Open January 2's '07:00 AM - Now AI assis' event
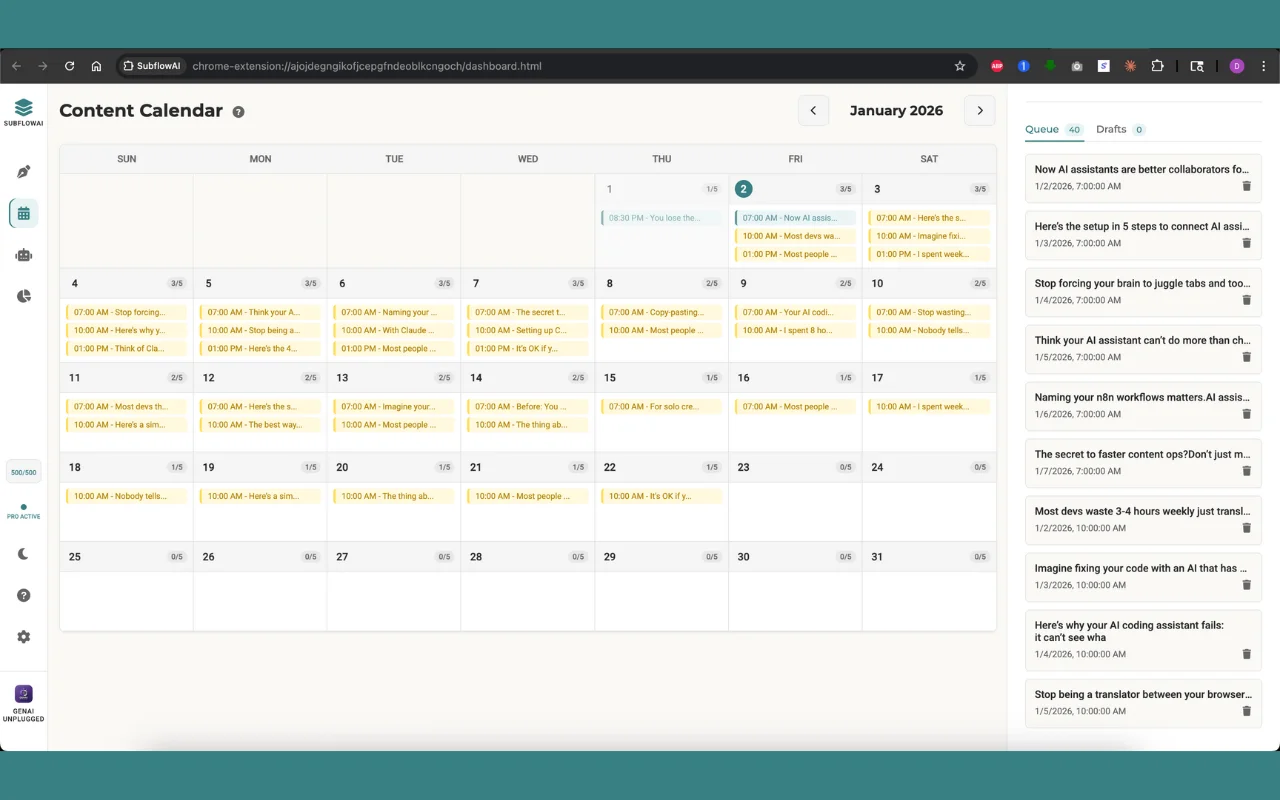Image resolution: width=1280 pixels, height=800 pixels. pyautogui.click(x=795, y=218)
